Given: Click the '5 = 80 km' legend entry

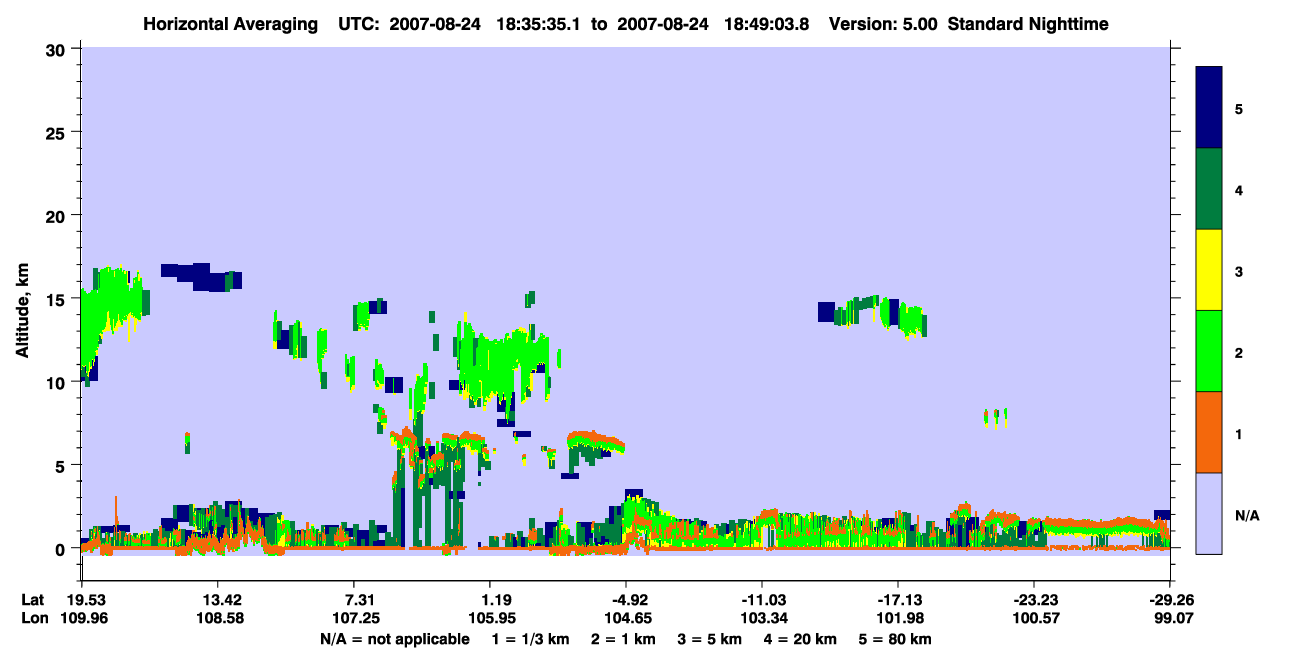Looking at the screenshot, I should click(896, 639).
